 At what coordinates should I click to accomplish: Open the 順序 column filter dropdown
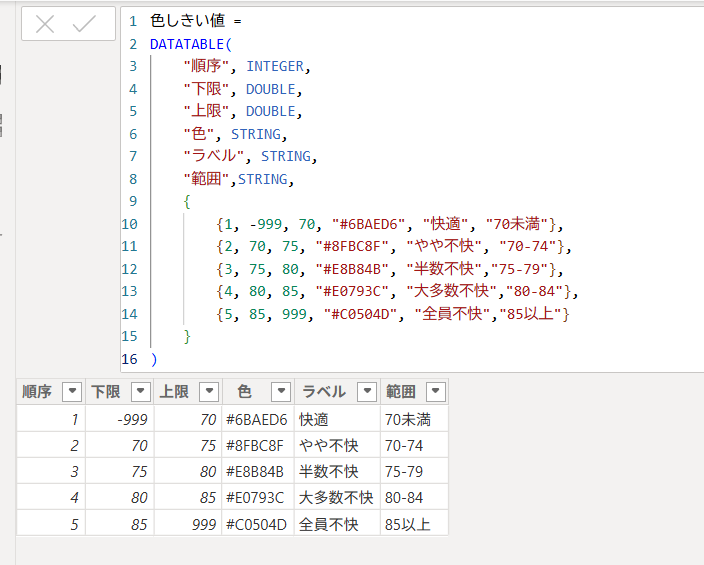(x=72, y=391)
